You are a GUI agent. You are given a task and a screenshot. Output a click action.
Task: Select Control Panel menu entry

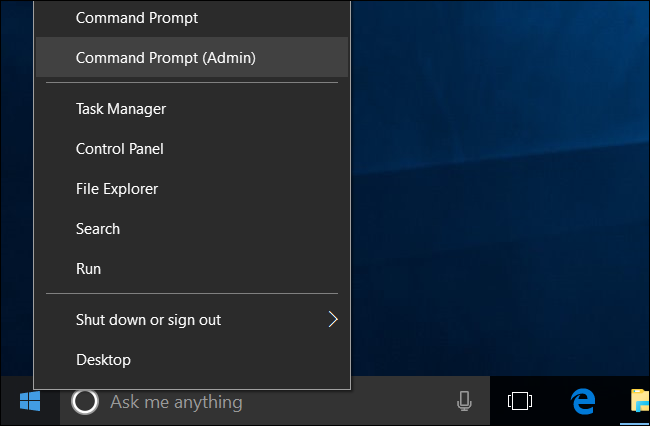tap(120, 149)
